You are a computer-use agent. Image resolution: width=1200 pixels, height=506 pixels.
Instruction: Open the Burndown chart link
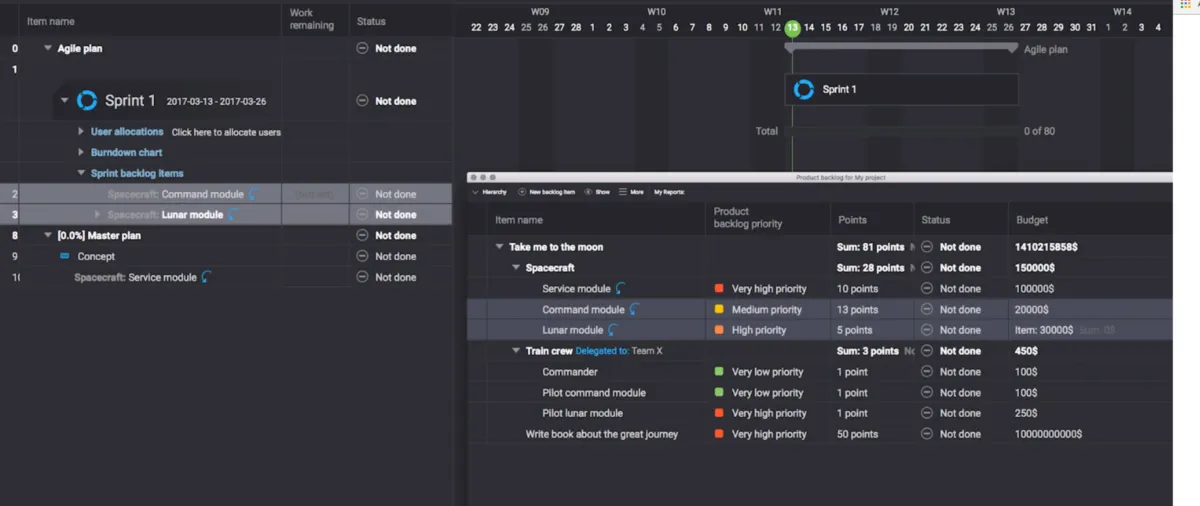pos(126,153)
